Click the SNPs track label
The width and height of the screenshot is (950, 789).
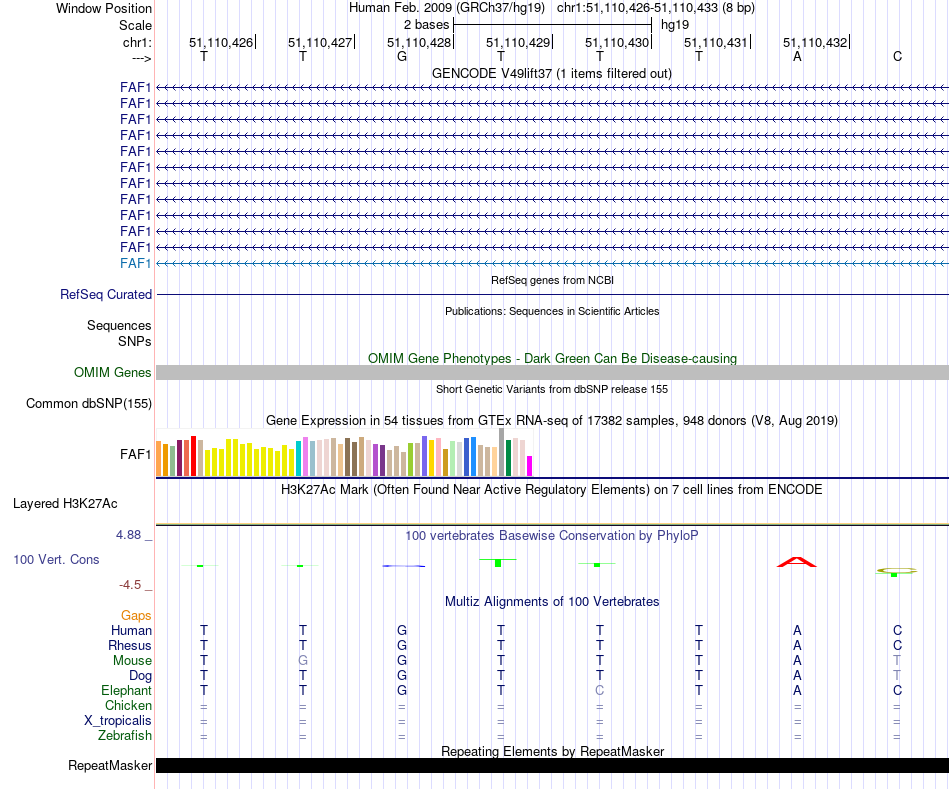[x=135, y=341]
